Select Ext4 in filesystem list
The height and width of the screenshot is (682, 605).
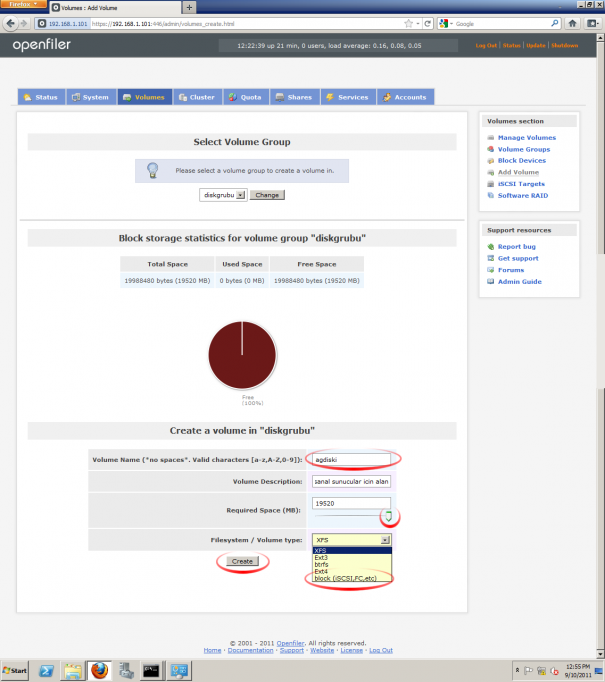point(352,572)
